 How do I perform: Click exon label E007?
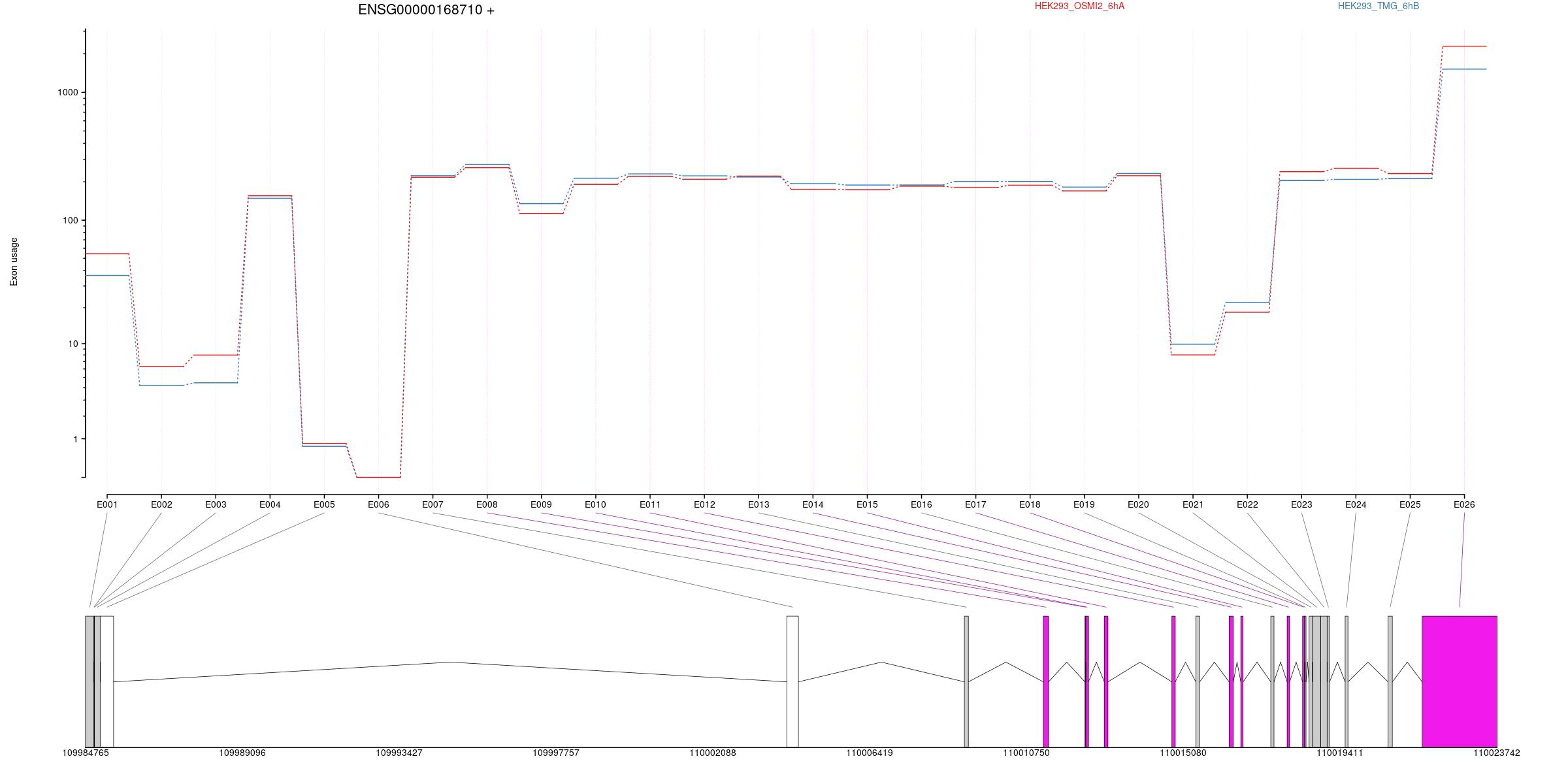click(433, 504)
